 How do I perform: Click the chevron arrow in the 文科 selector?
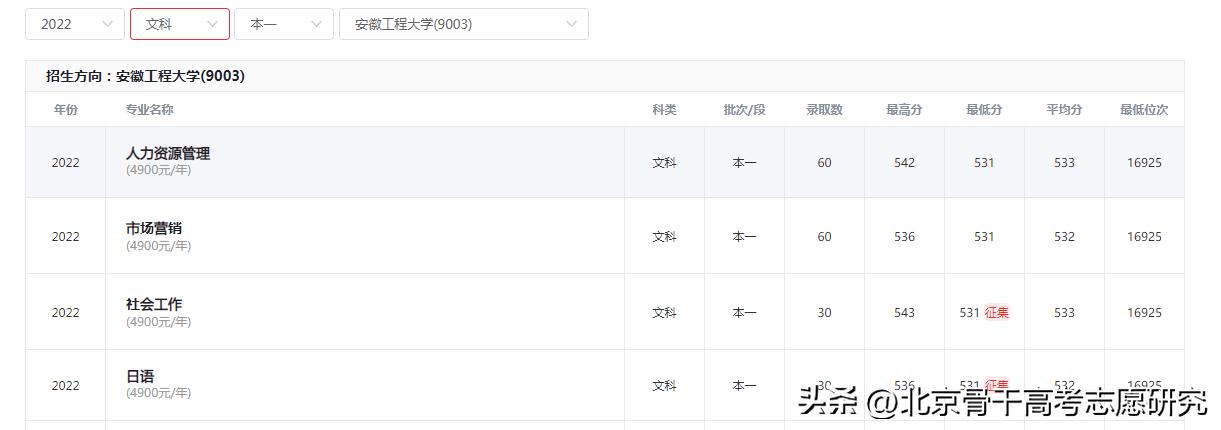click(212, 24)
